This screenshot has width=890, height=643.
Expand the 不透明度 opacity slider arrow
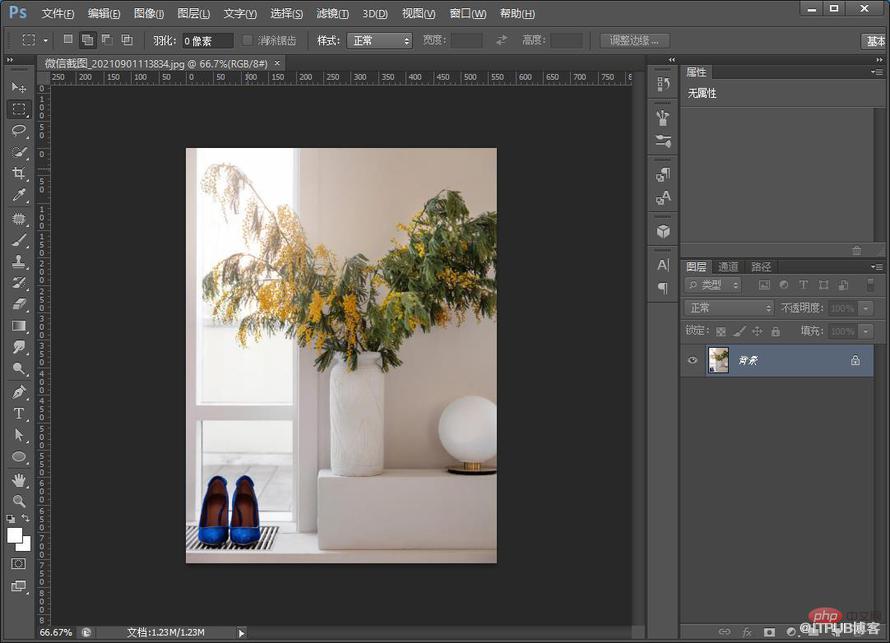[866, 308]
